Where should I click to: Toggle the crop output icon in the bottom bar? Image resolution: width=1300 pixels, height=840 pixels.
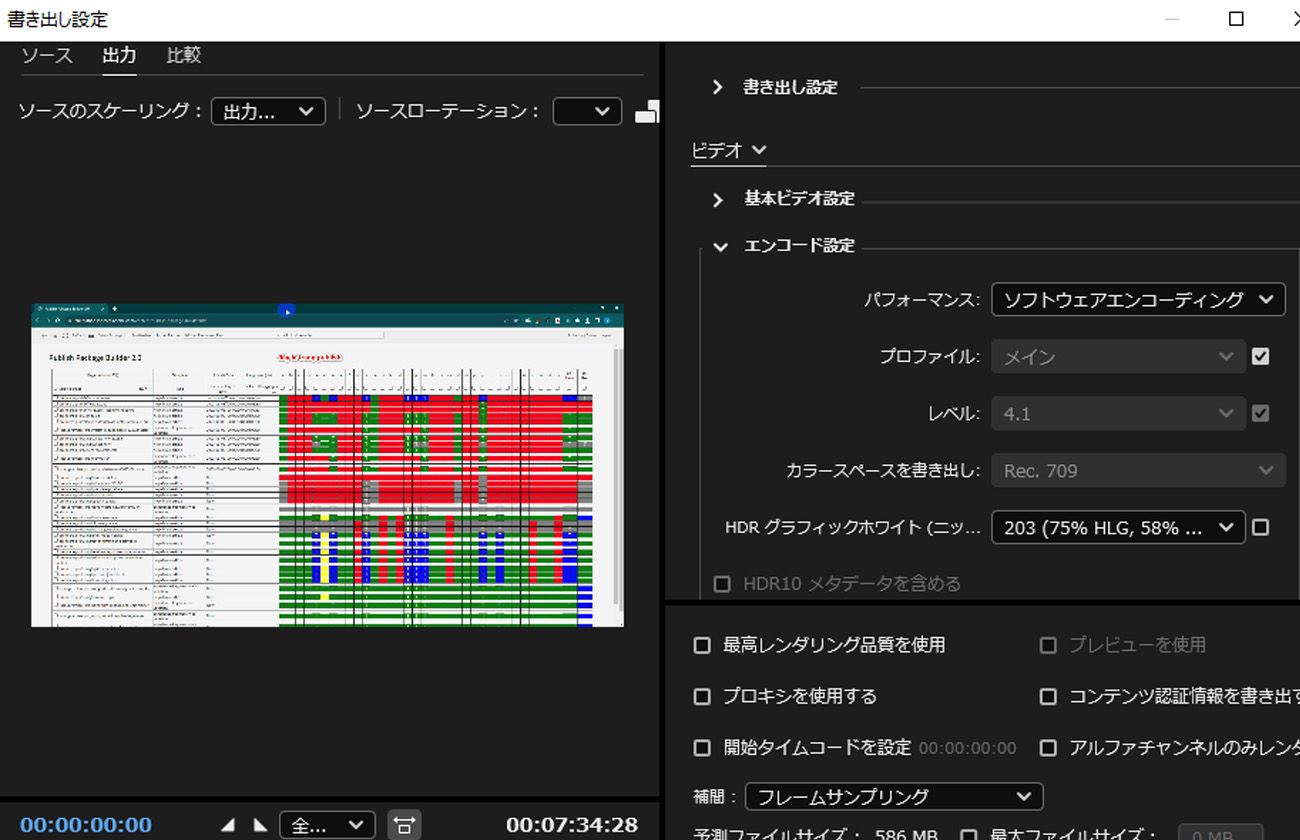point(404,824)
